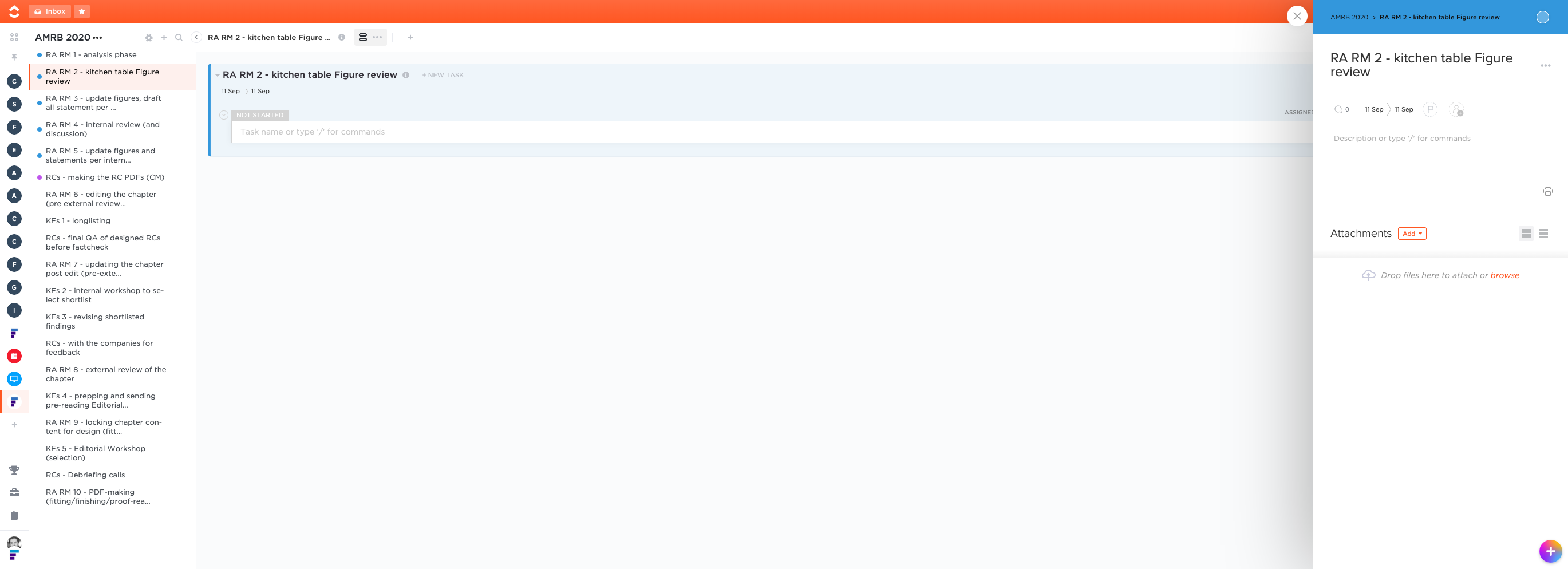Open the Inbox button in top bar
1568x569 pixels.
pos(49,11)
